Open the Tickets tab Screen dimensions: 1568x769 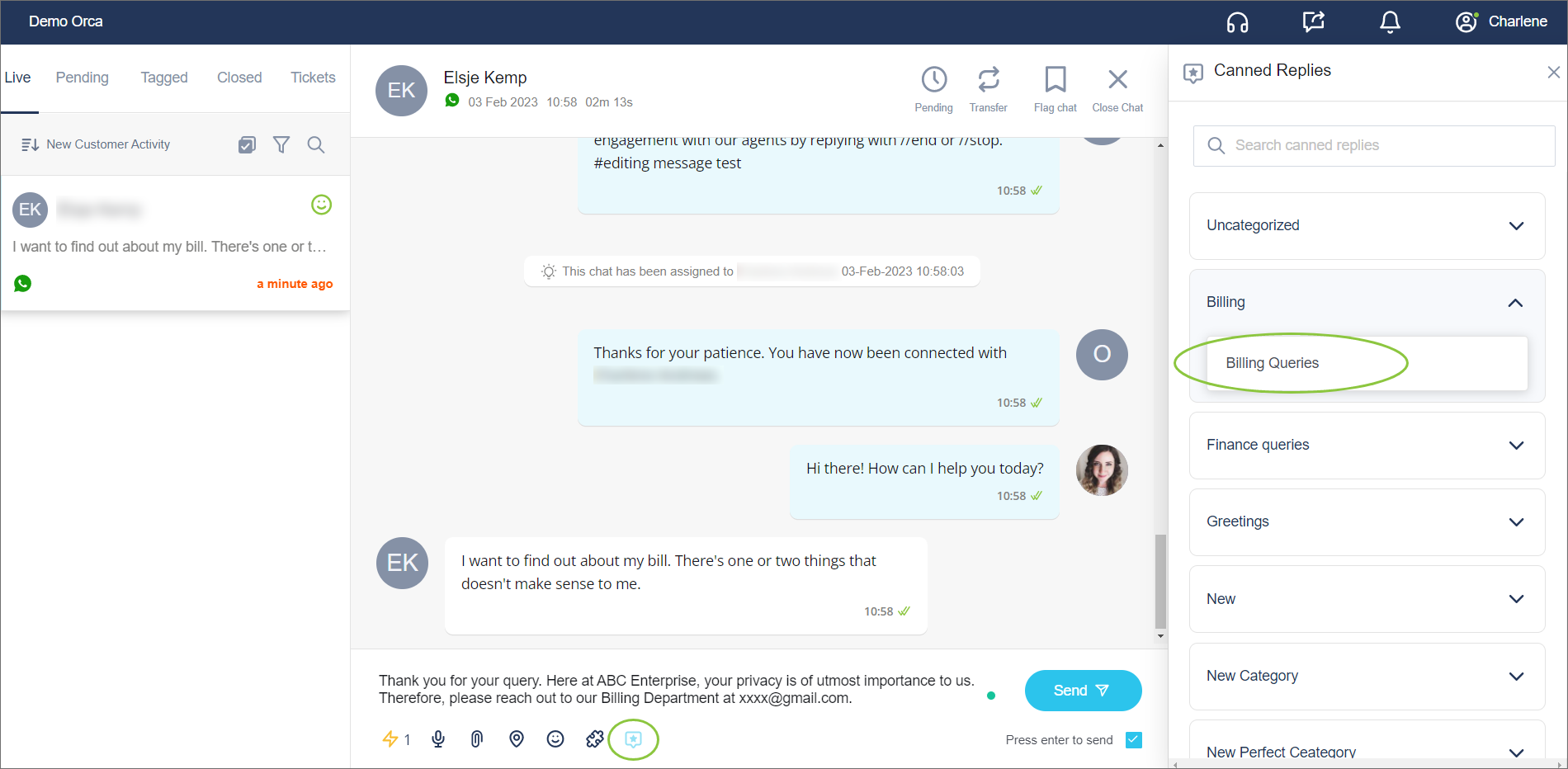(313, 78)
